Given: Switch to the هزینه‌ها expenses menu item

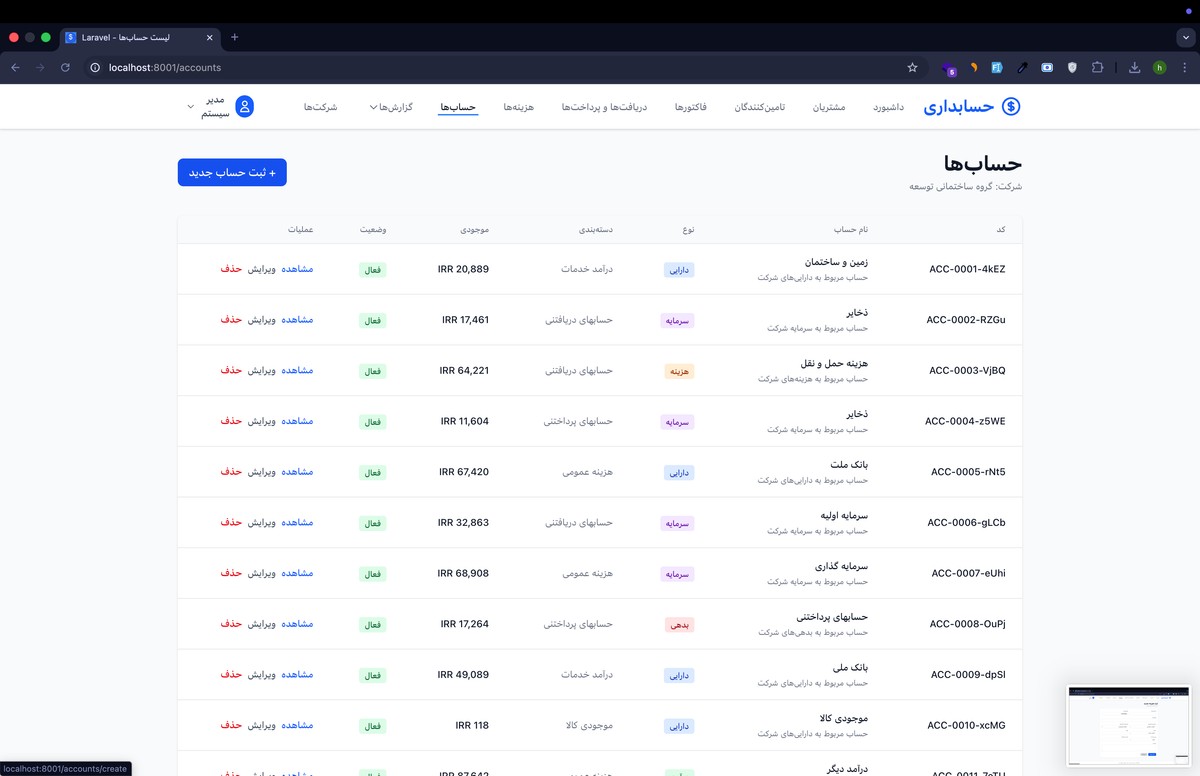Looking at the screenshot, I should click(520, 107).
